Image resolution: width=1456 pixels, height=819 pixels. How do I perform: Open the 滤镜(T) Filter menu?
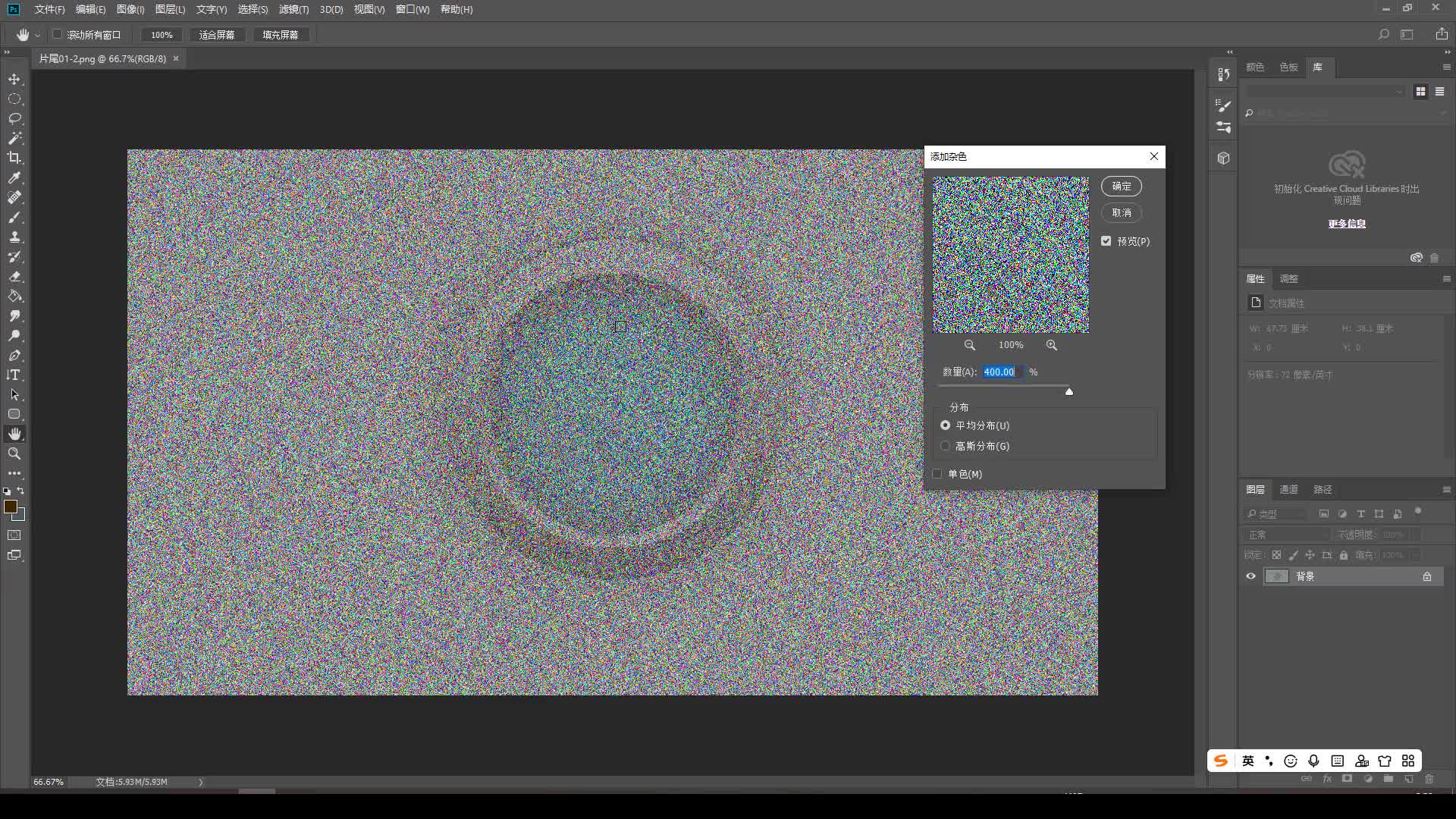click(293, 9)
